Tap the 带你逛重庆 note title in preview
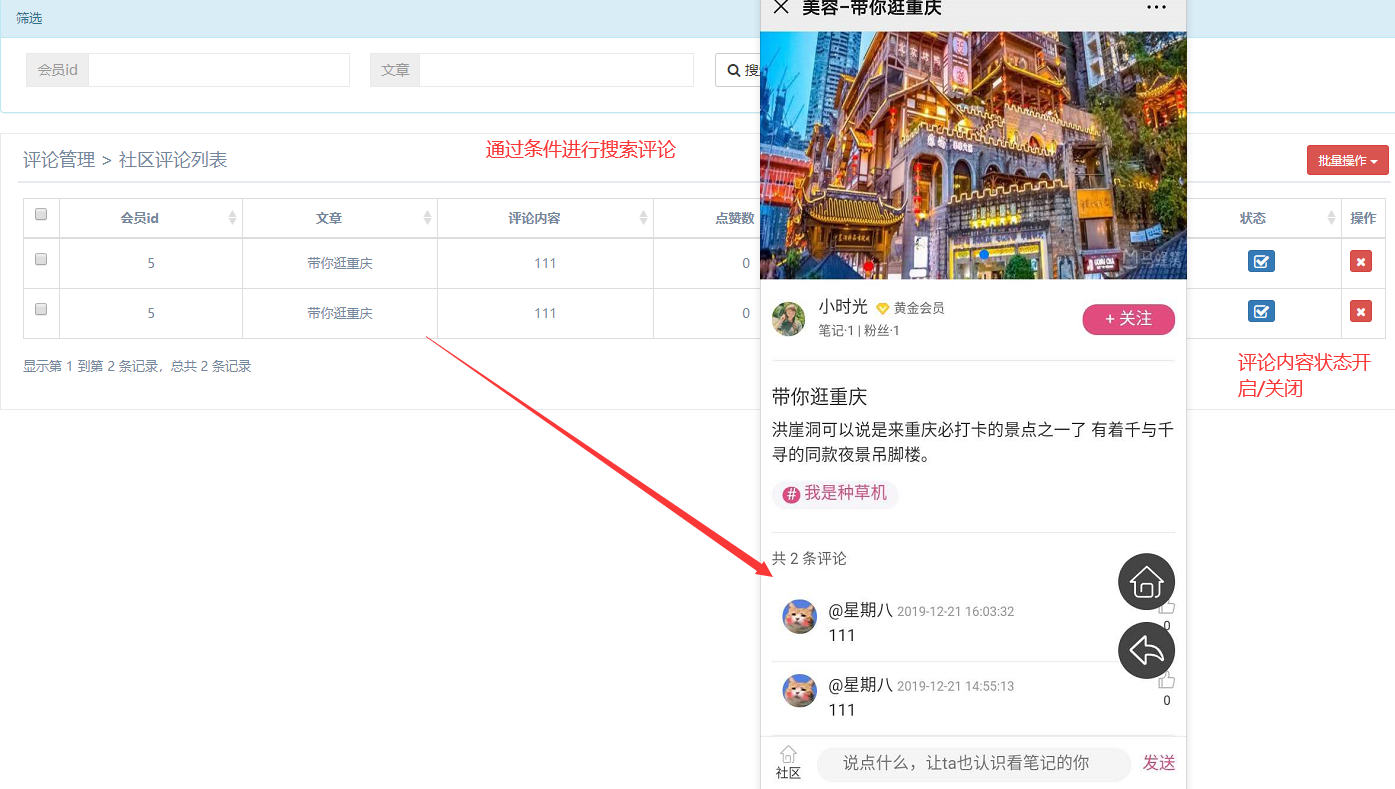 click(x=819, y=397)
